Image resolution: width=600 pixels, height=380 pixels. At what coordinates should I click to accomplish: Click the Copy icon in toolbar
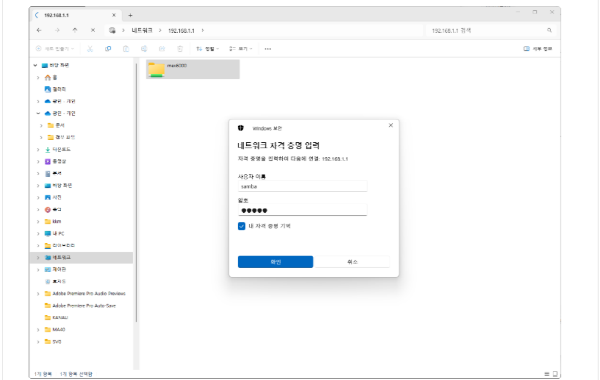[108, 49]
